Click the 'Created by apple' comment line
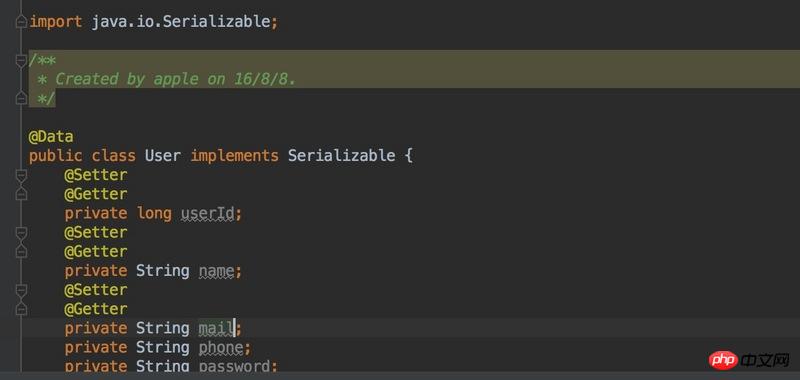800x380 pixels. (x=168, y=79)
